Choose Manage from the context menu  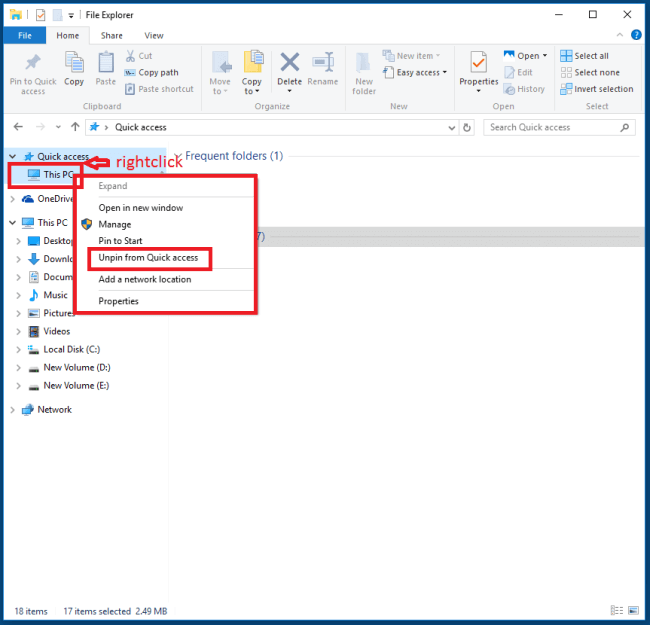click(115, 224)
